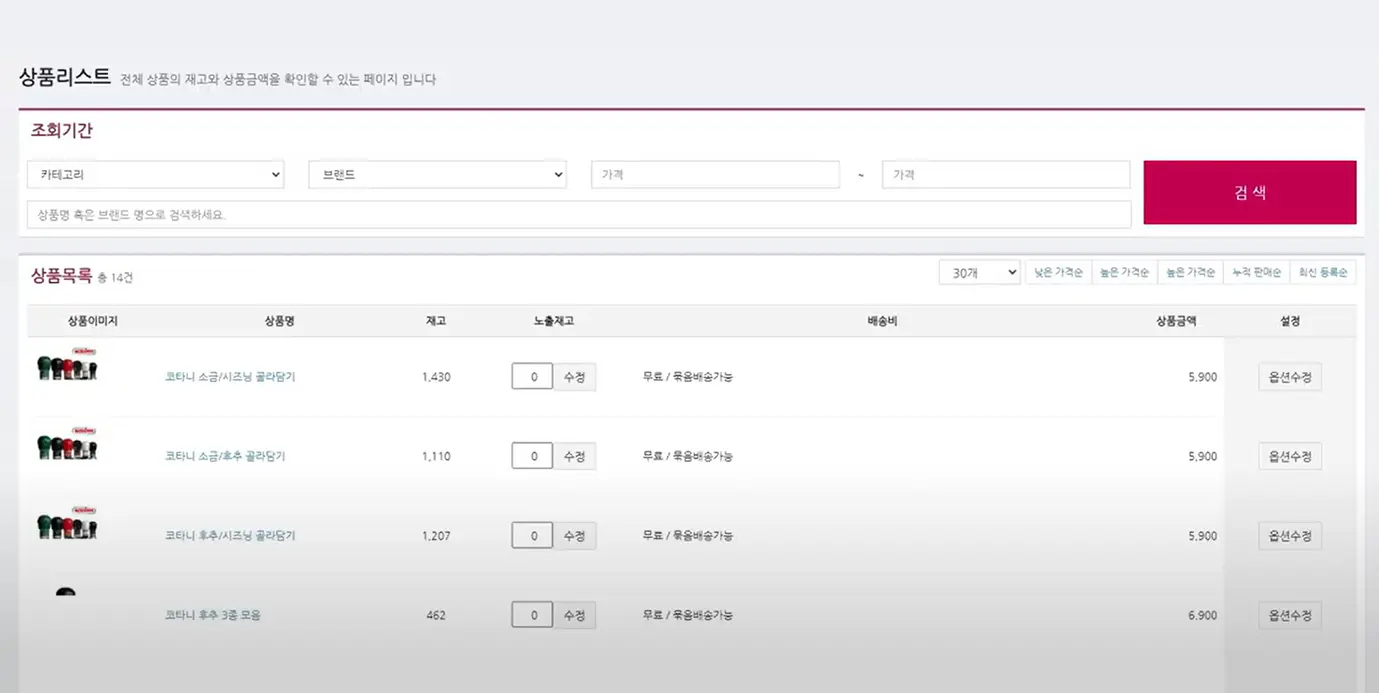This screenshot has height=693, width=1379.
Task: Sort by 낮은 가격순
Action: point(1058,272)
